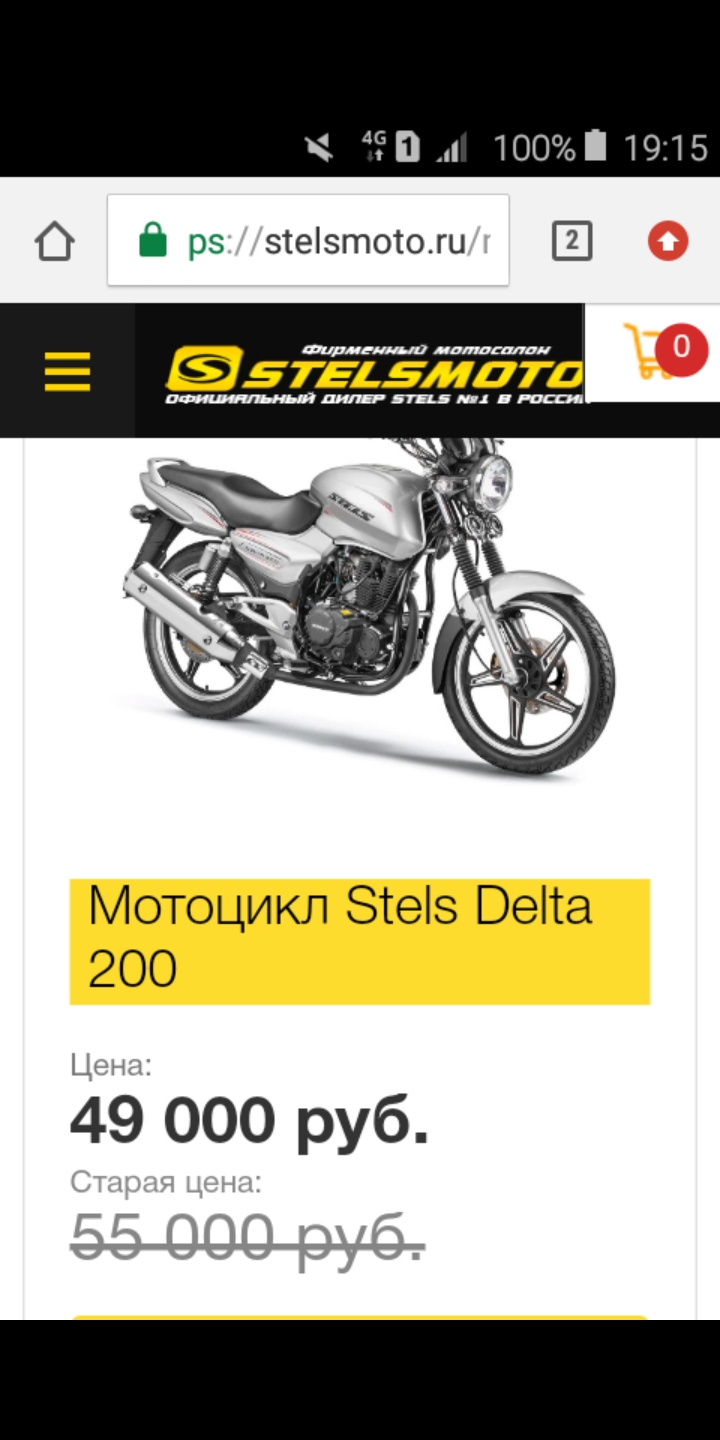Tap the address bar with stelsmoto.ru URL
Image resolution: width=720 pixels, height=1440 pixels.
(308, 241)
